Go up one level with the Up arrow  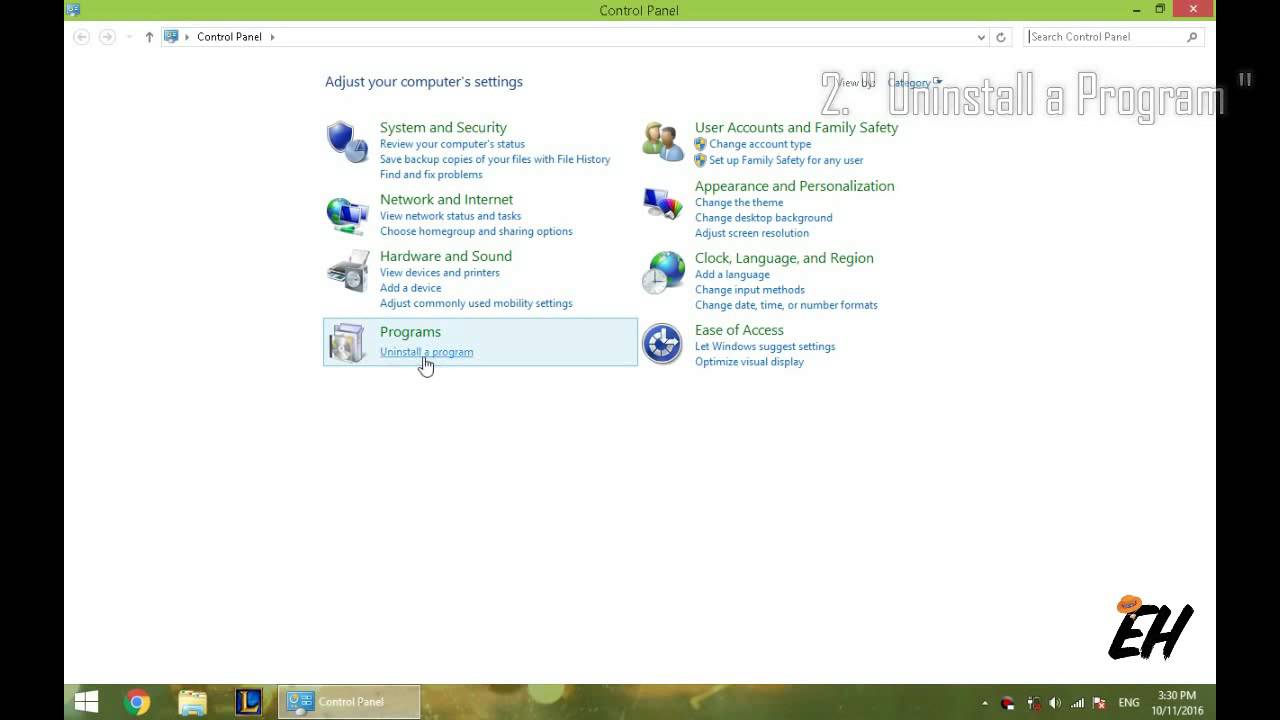point(149,37)
